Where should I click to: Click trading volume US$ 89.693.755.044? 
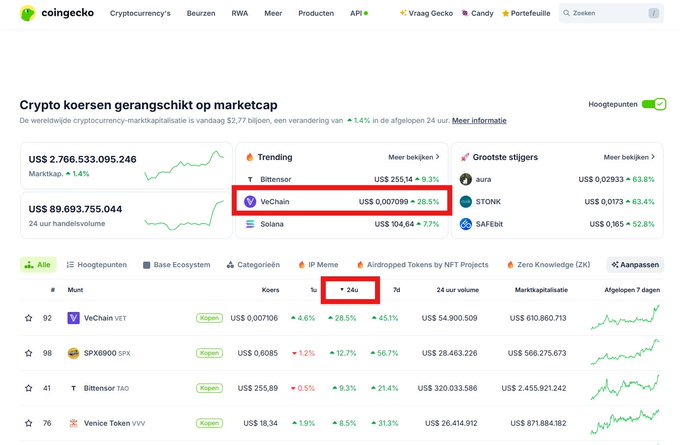pyautogui.click(x=75, y=209)
